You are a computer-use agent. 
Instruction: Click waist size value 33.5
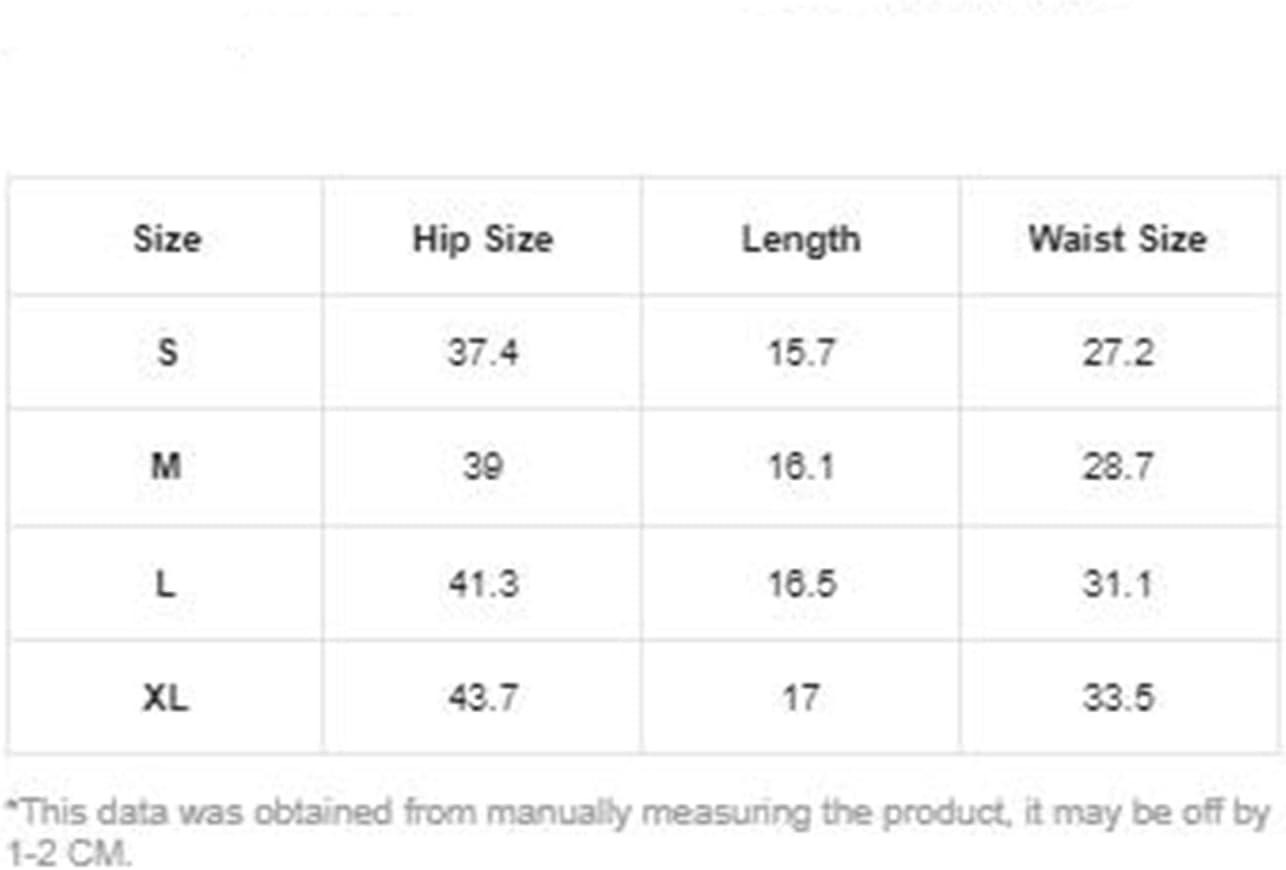click(1118, 697)
